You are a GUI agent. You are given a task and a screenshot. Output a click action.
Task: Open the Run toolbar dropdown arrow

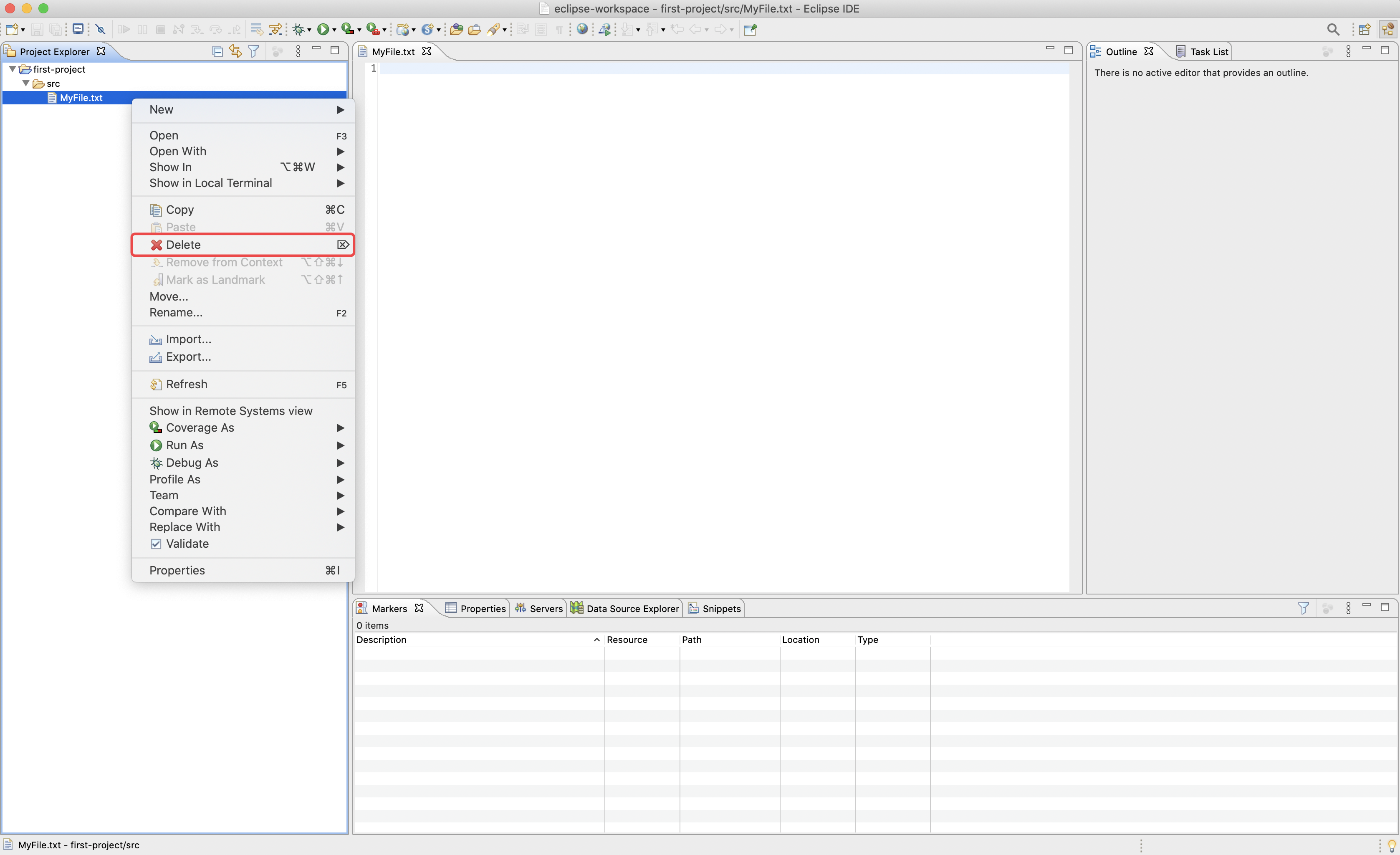334,30
